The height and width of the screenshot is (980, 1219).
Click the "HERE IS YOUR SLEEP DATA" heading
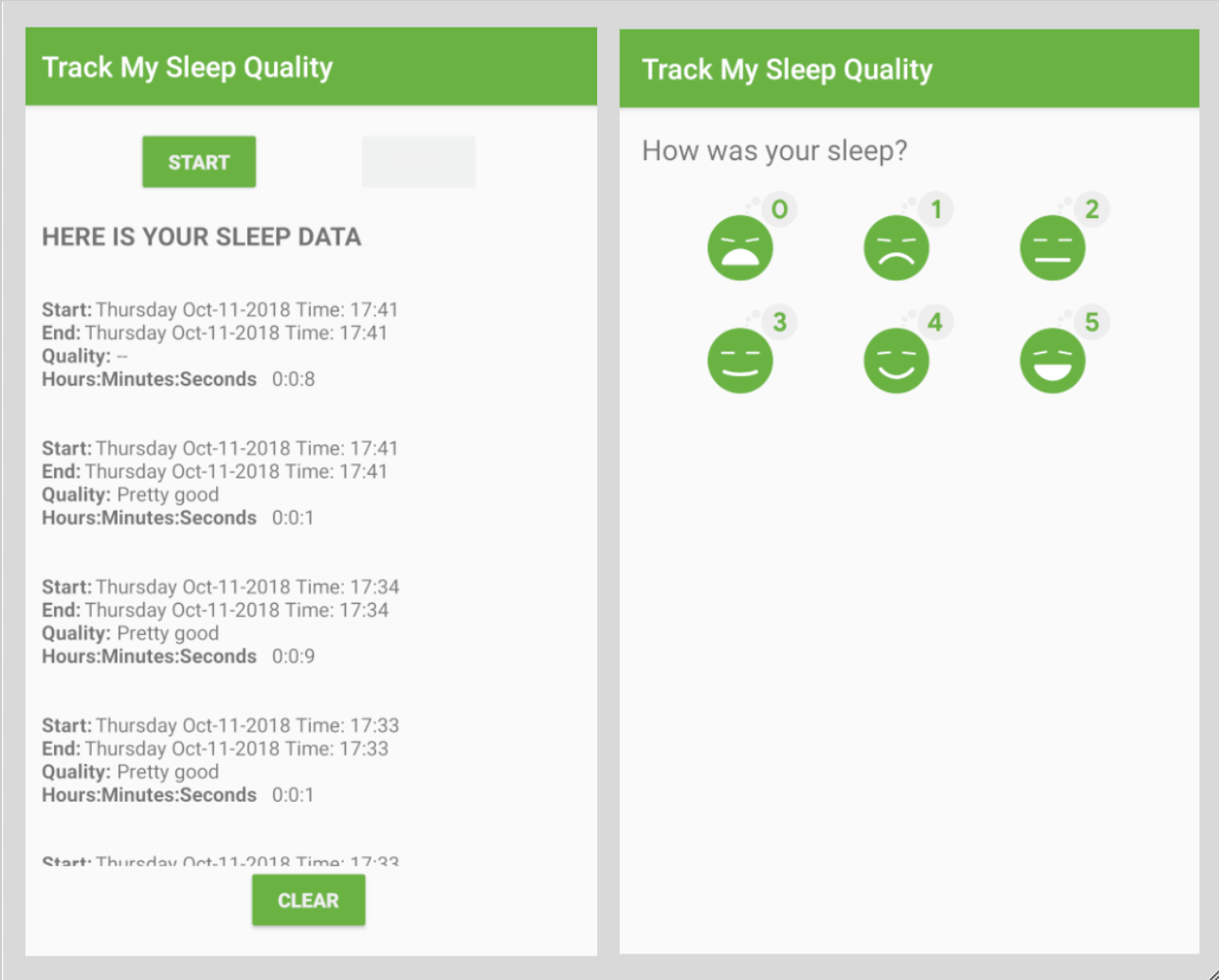(x=201, y=237)
